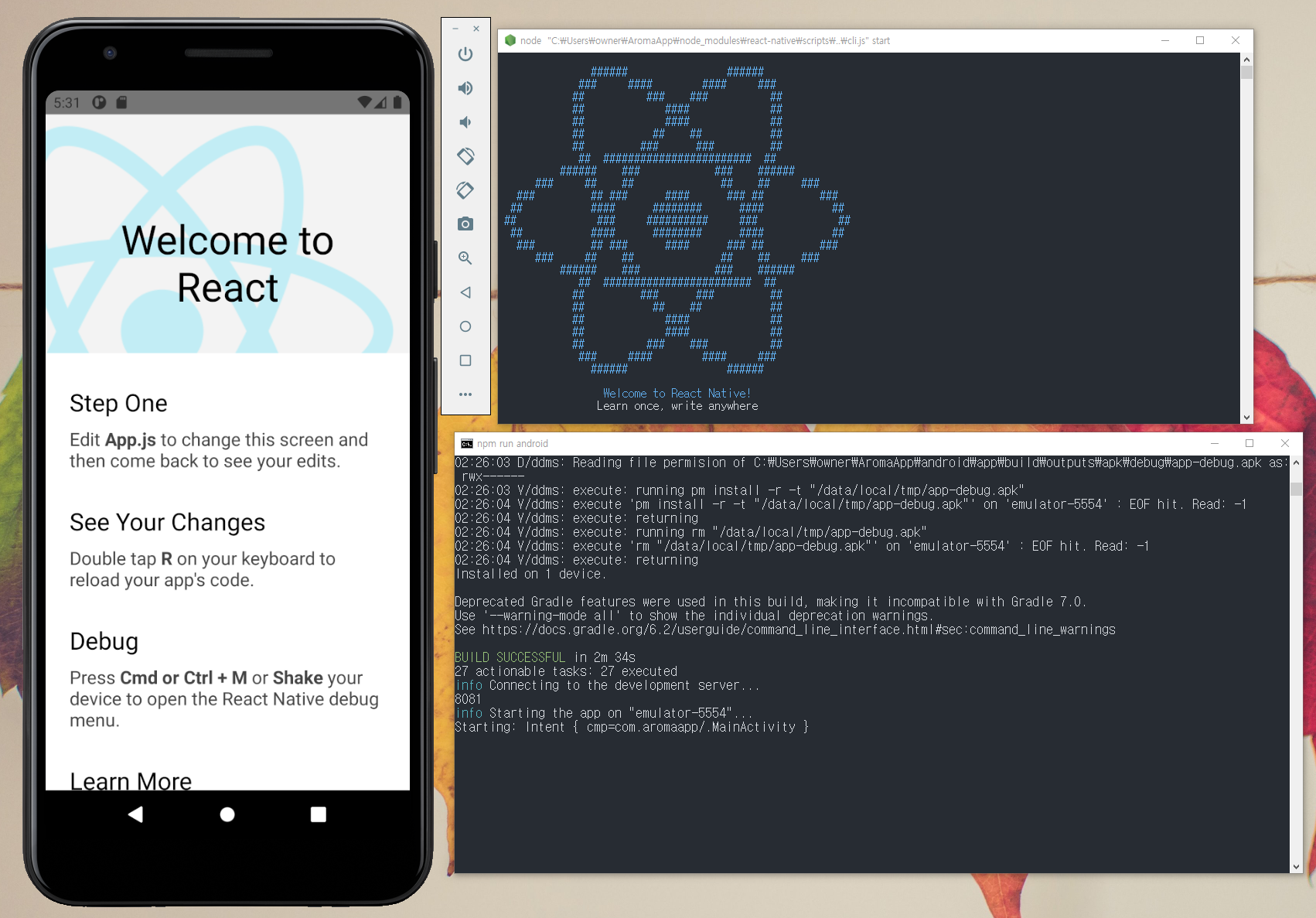Click the emulator toolbar Back triangle
Screen dimensions: 1316x918
point(465,292)
